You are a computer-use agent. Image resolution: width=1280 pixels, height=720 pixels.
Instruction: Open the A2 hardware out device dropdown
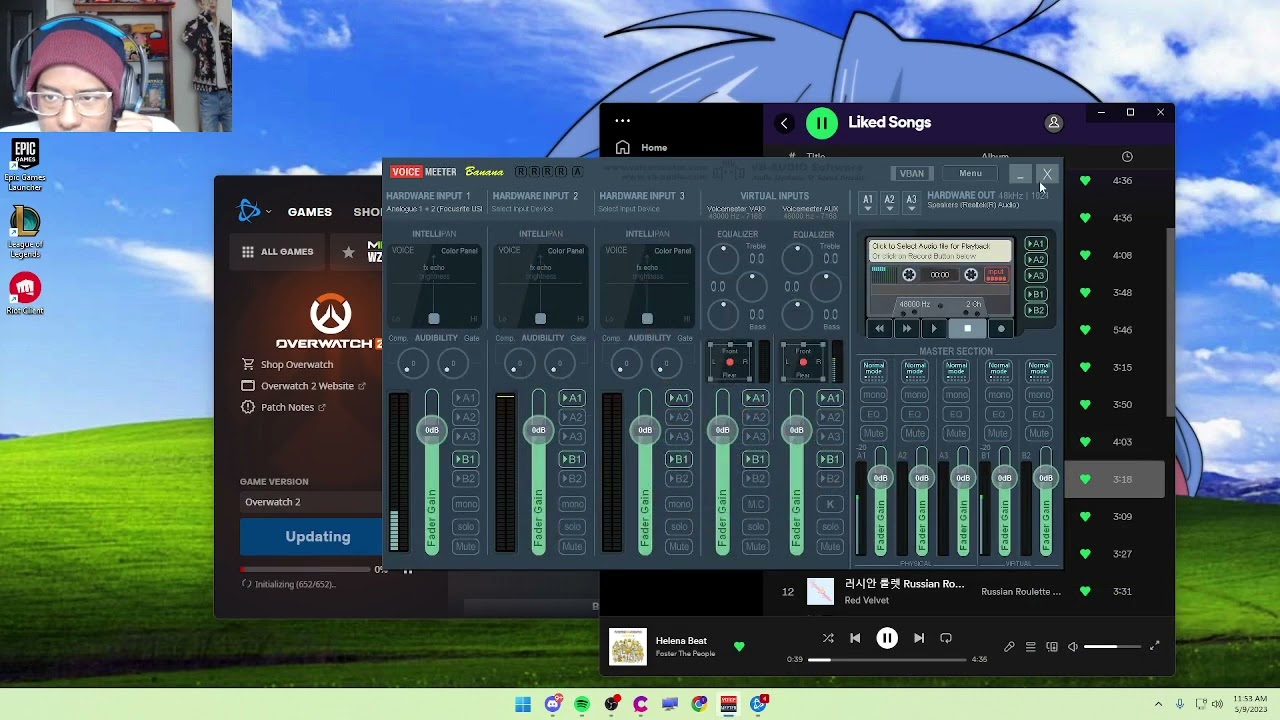pos(889,203)
